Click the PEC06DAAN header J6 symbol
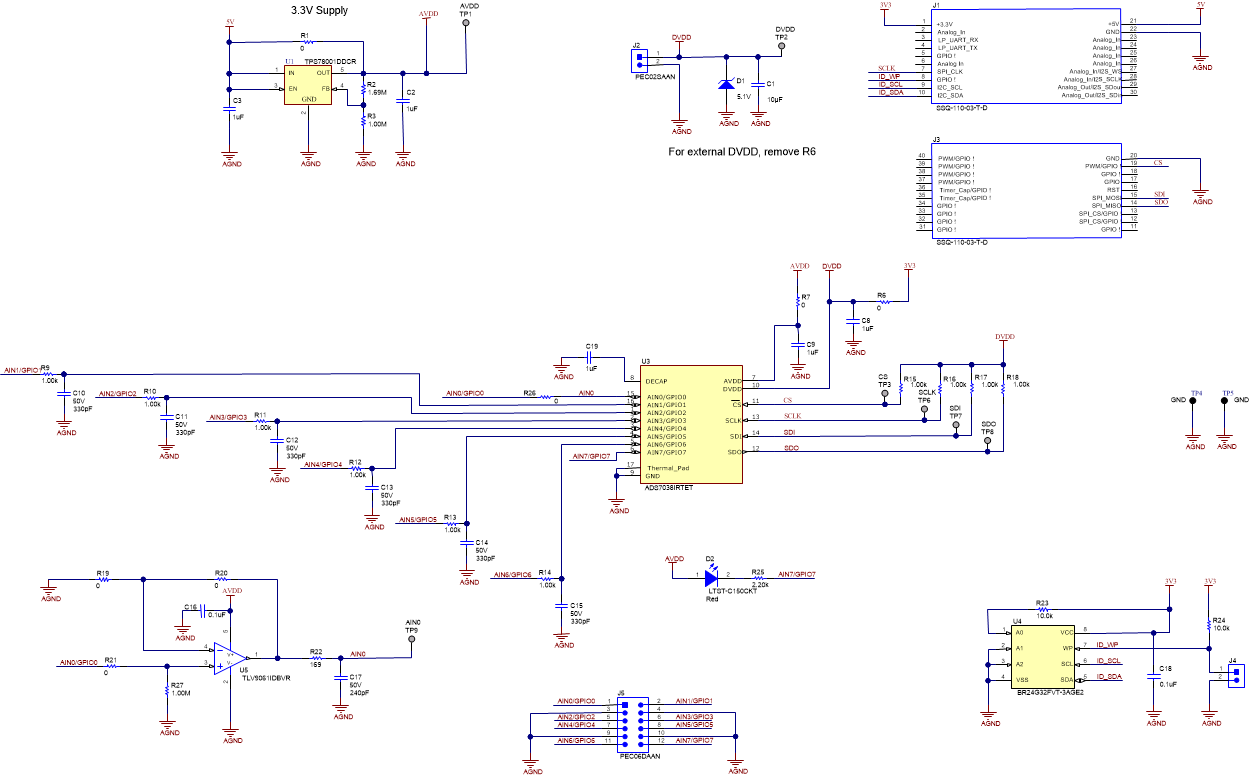 coord(635,725)
